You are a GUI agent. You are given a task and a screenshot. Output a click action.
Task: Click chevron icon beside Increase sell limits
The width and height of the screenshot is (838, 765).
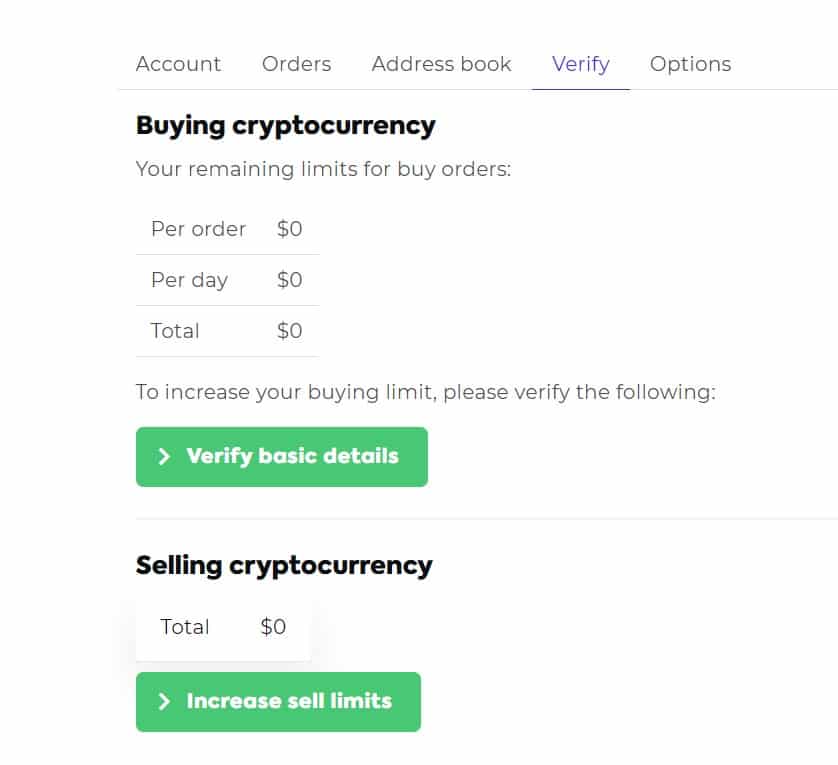(164, 702)
